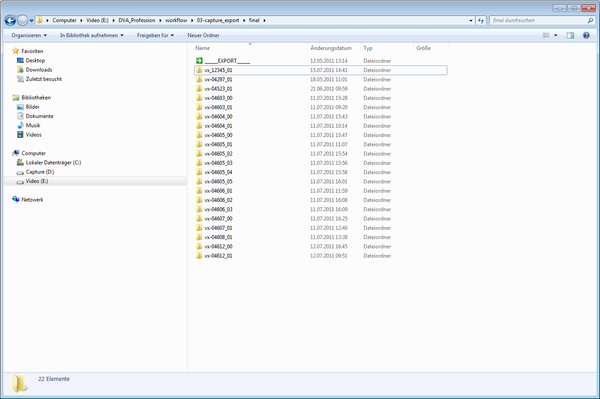Click the Back navigation arrow
Viewport: 600px width, 399px height.
[10, 20]
